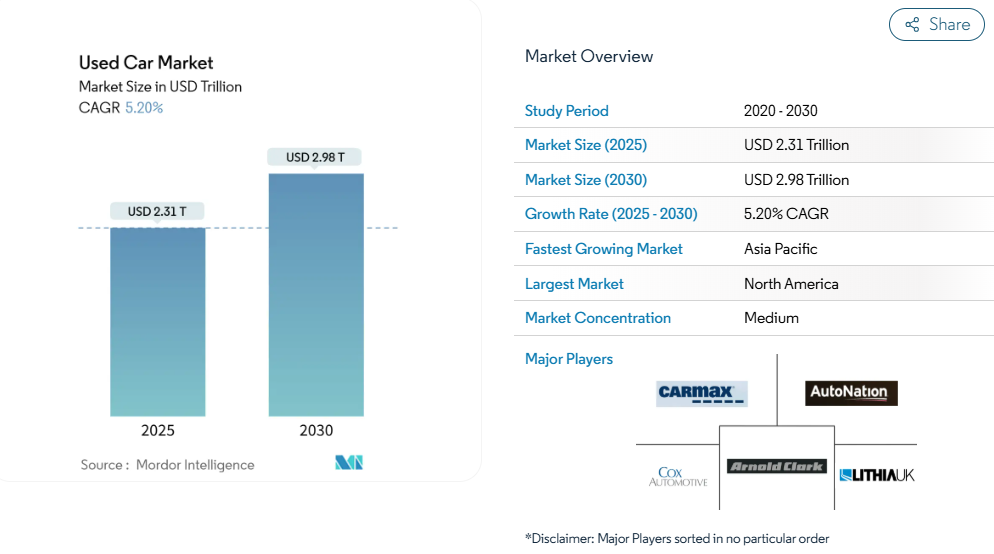This screenshot has width=994, height=554.
Task: Click the Market Concentration label
Action: pyautogui.click(x=597, y=318)
